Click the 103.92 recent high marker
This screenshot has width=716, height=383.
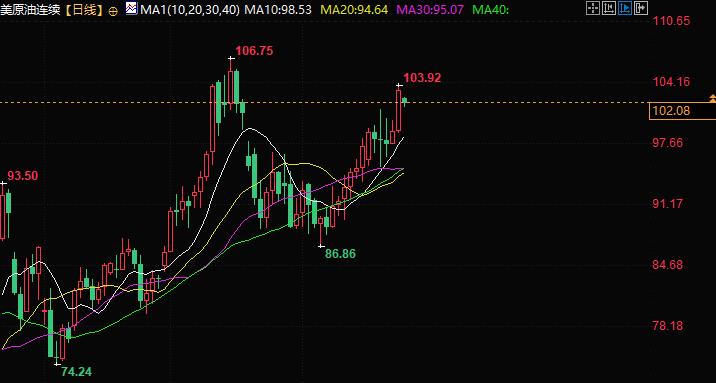pyautogui.click(x=423, y=78)
